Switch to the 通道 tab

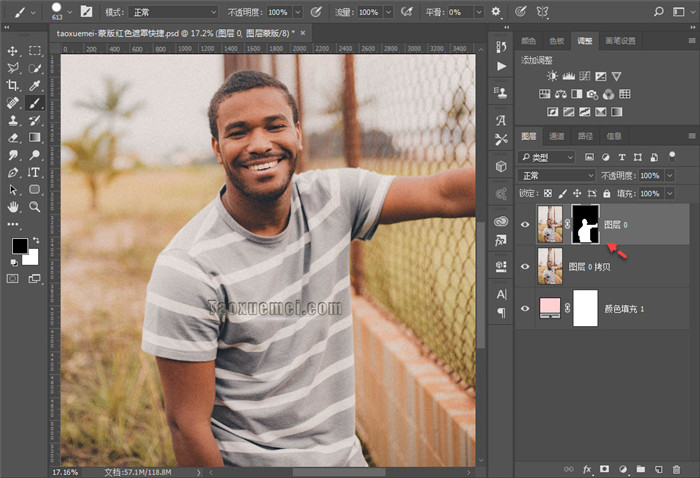[557, 136]
